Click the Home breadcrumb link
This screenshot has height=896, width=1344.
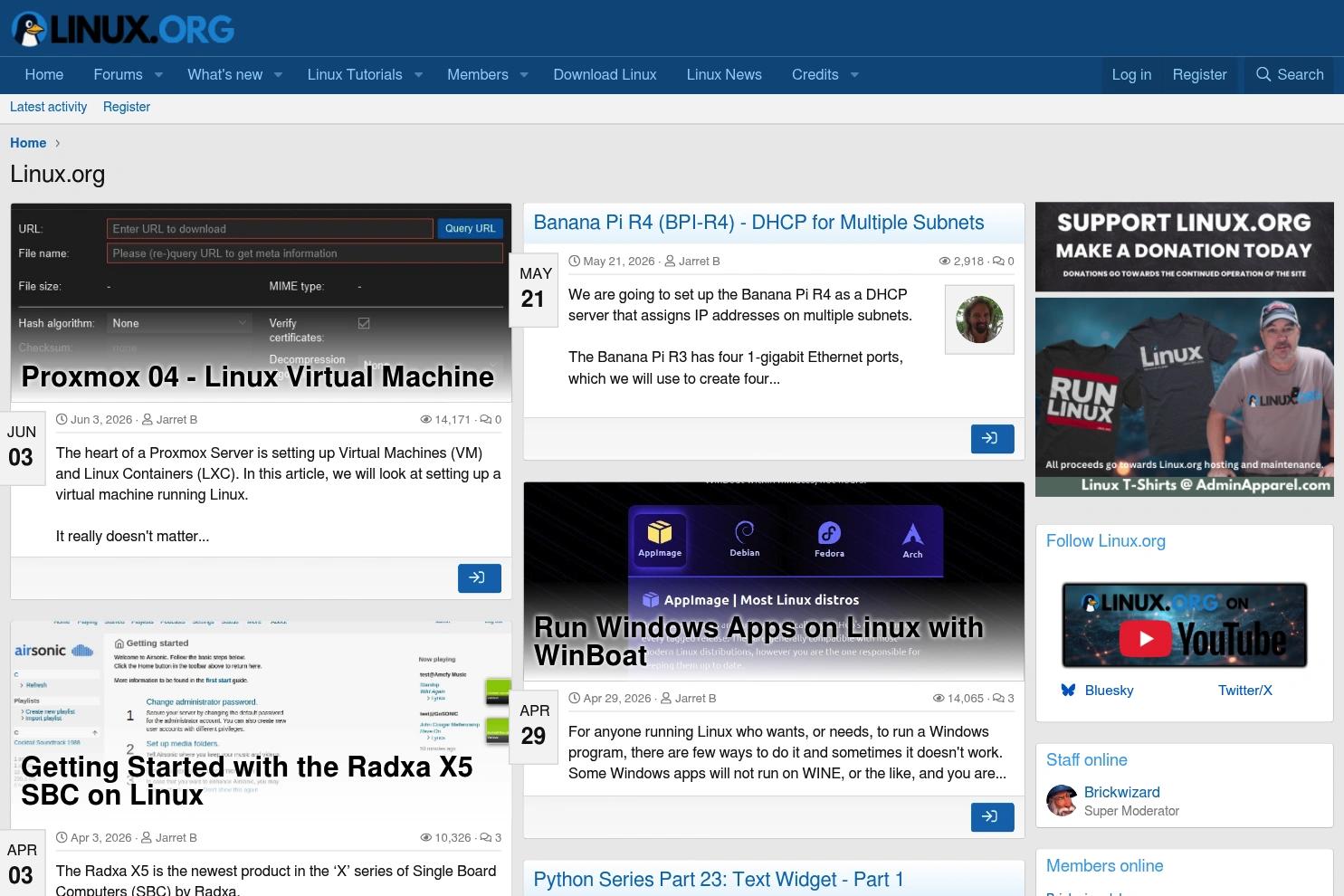[x=28, y=143]
